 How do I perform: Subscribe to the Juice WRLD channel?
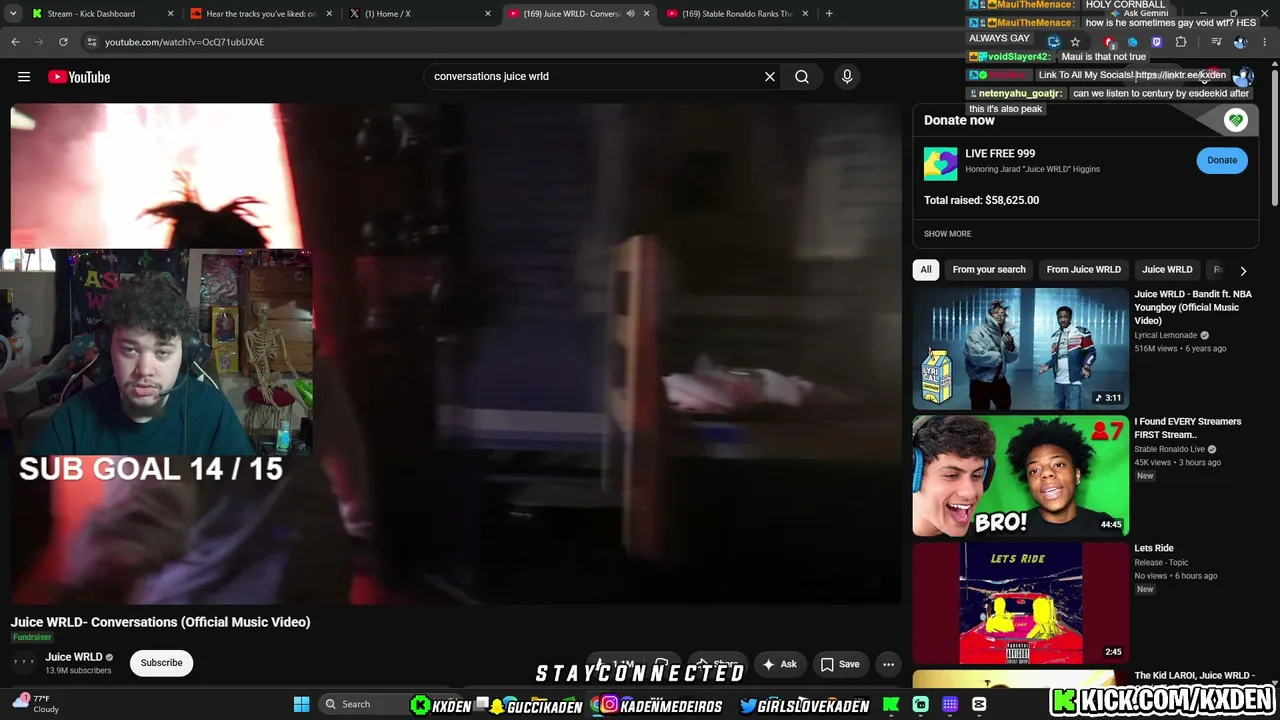pos(161,663)
